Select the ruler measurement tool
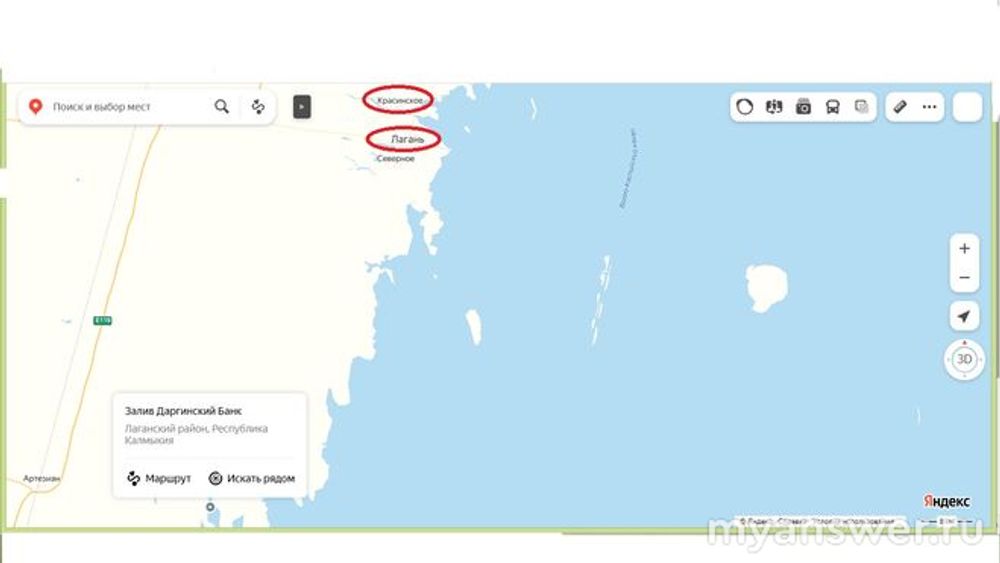The height and width of the screenshot is (563, 1000). 900,106
